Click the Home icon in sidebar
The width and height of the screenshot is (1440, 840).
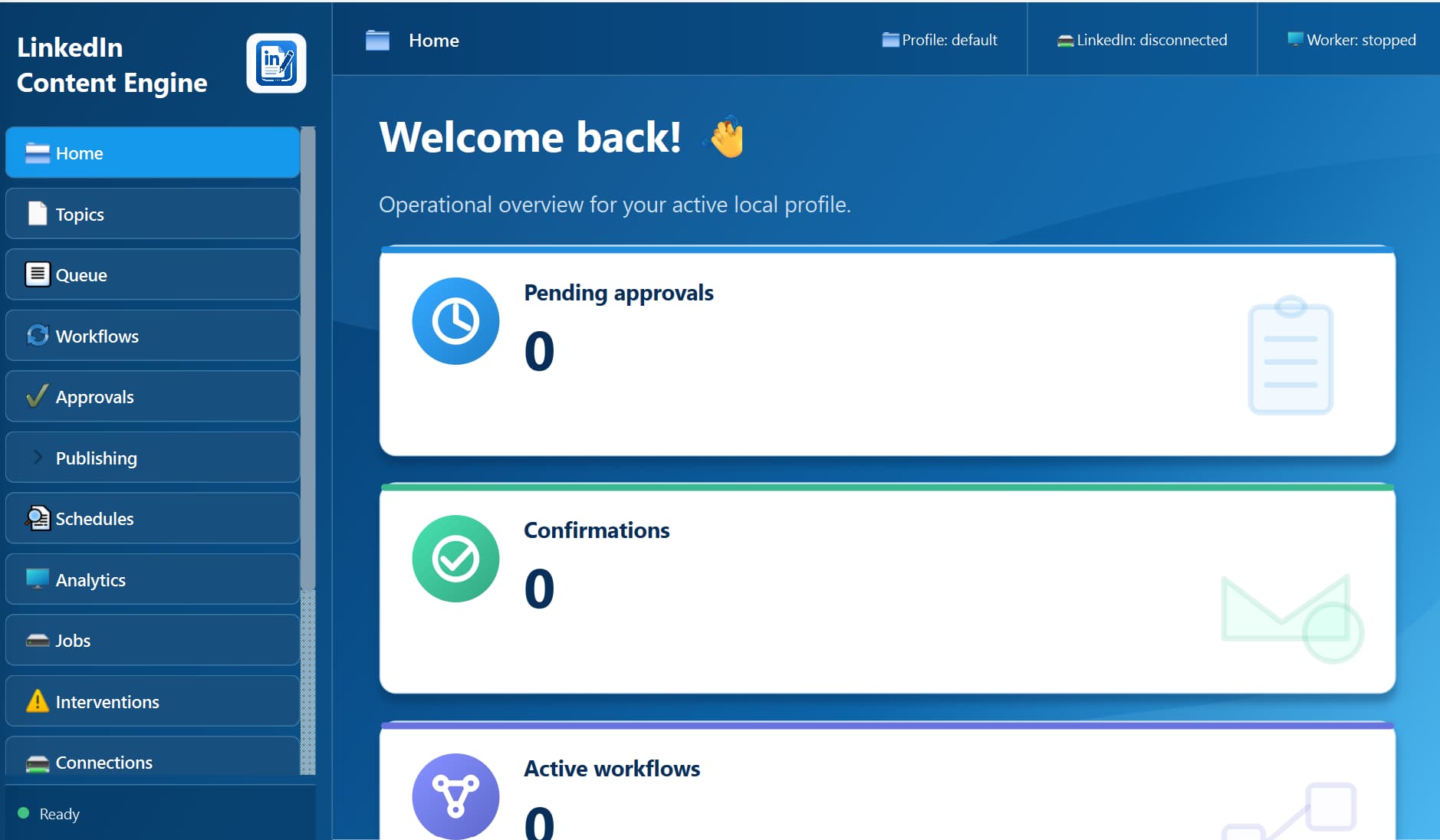[37, 153]
